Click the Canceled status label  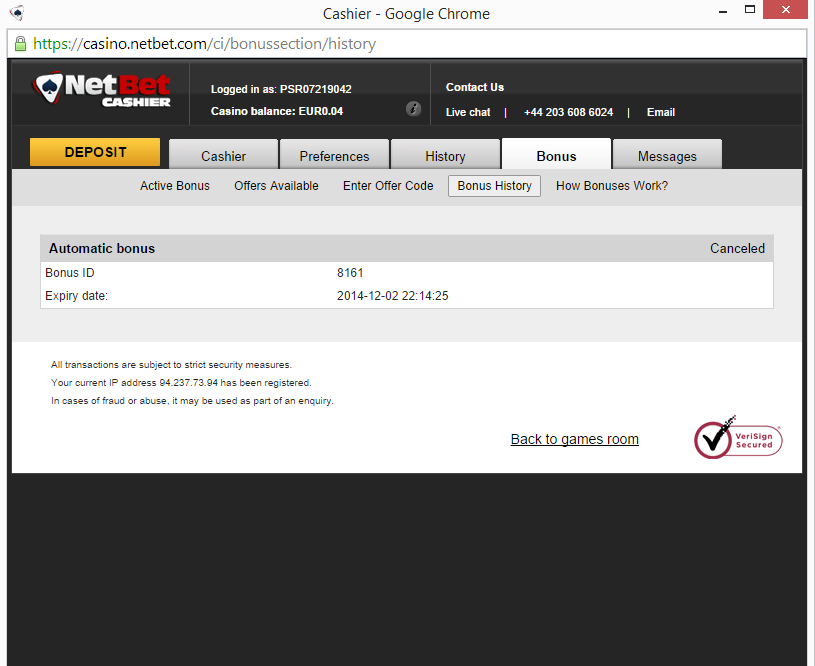coord(737,249)
